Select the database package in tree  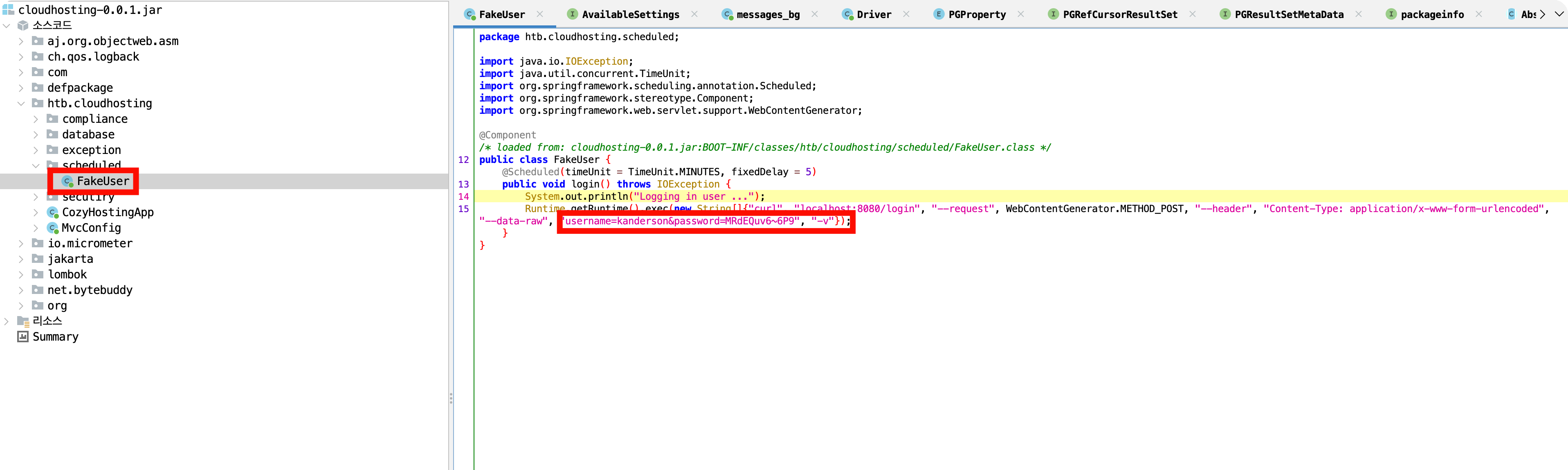tap(88, 135)
